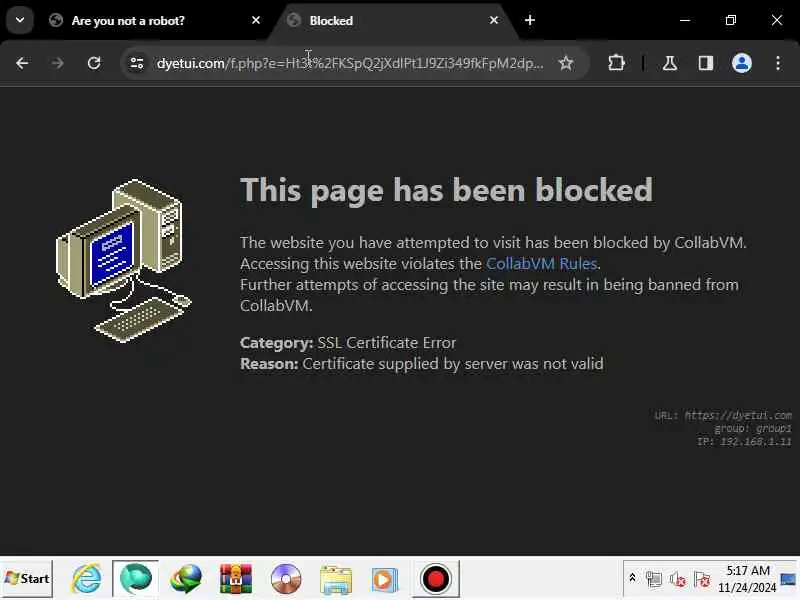Open the CollabVM Rules link

click(541, 264)
